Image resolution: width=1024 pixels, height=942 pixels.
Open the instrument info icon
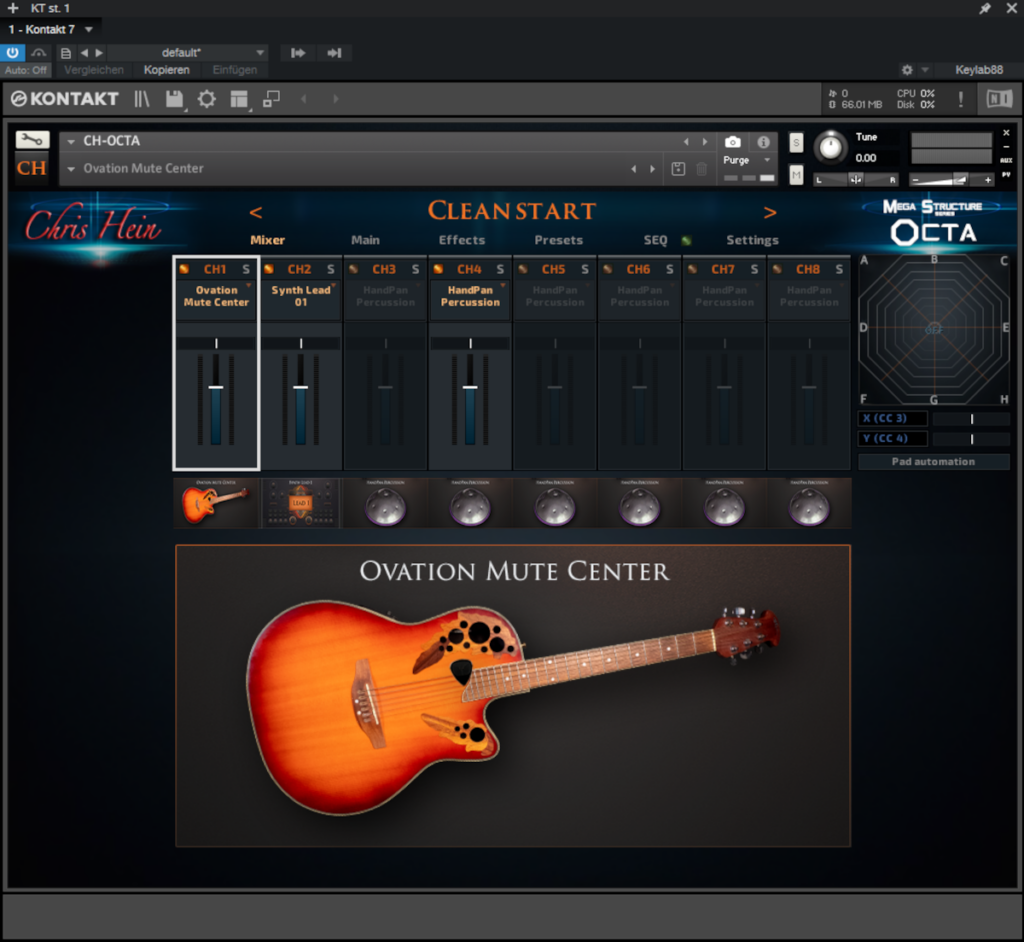click(x=763, y=142)
